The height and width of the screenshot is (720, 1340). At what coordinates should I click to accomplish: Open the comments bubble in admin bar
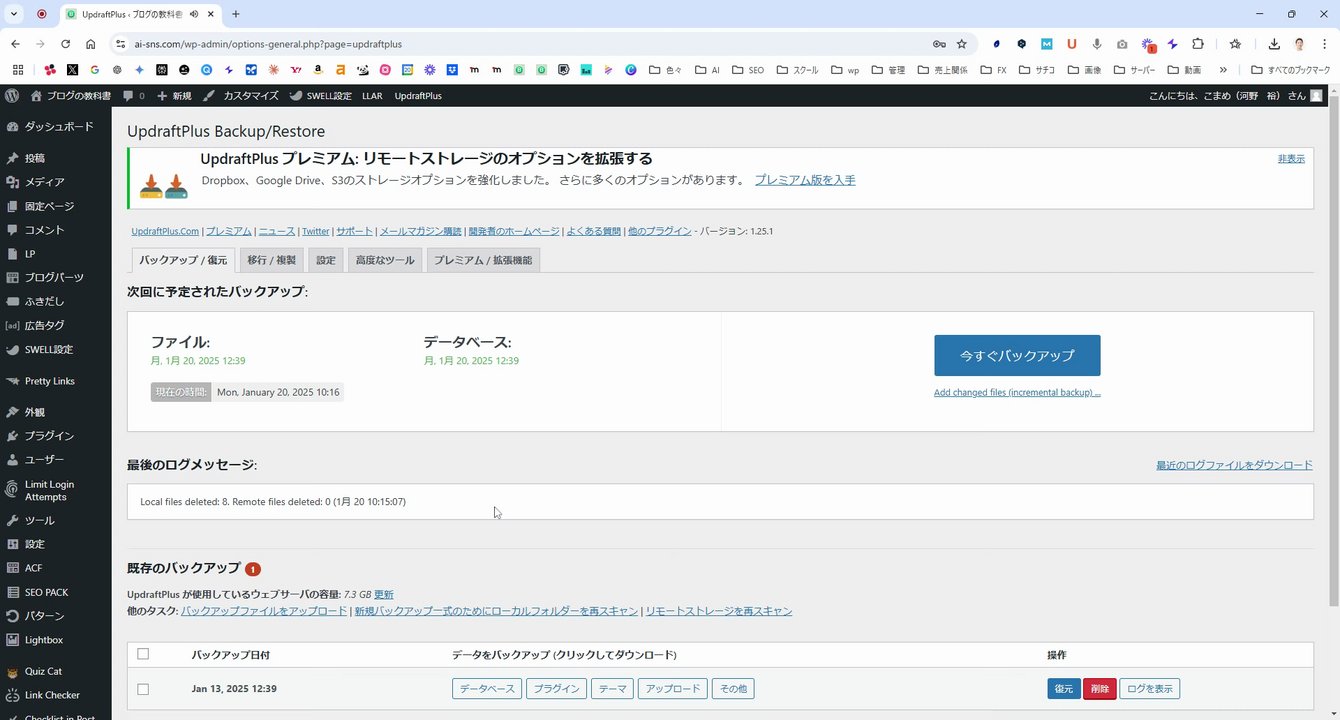point(133,96)
